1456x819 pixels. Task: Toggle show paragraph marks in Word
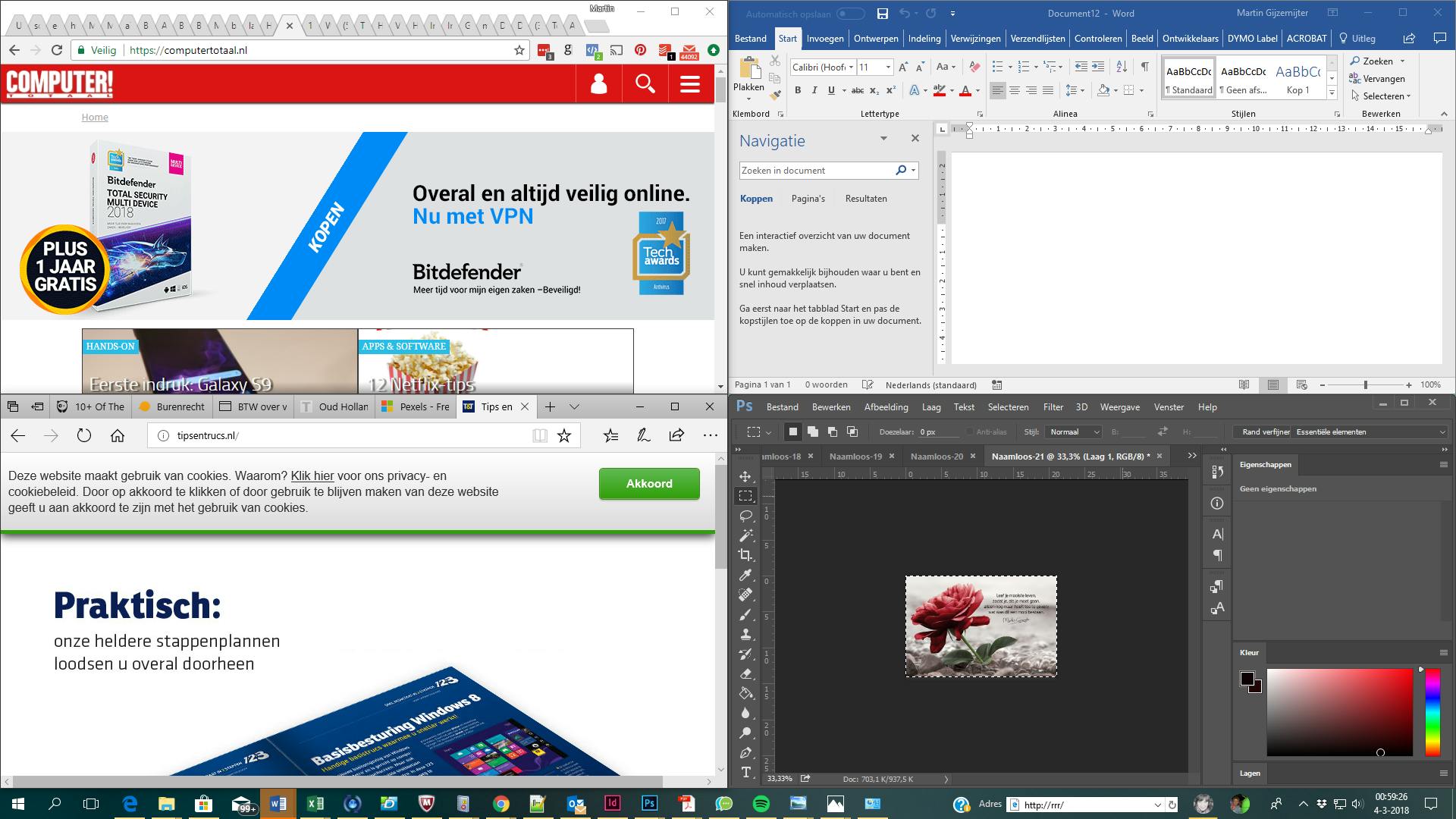coord(1144,67)
